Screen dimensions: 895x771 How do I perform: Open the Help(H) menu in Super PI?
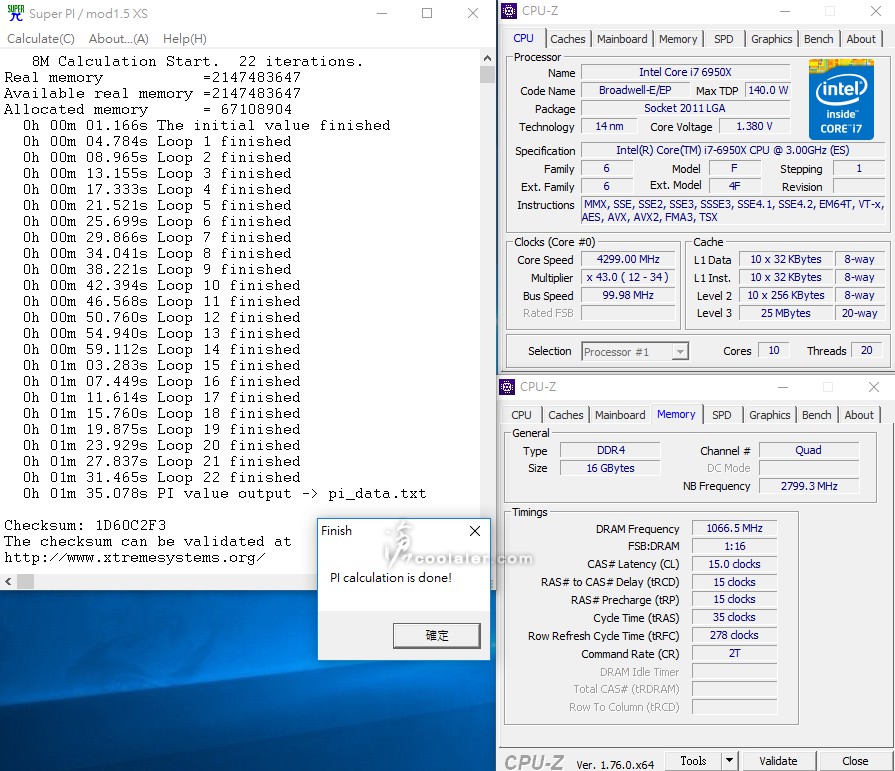pyautogui.click(x=184, y=39)
